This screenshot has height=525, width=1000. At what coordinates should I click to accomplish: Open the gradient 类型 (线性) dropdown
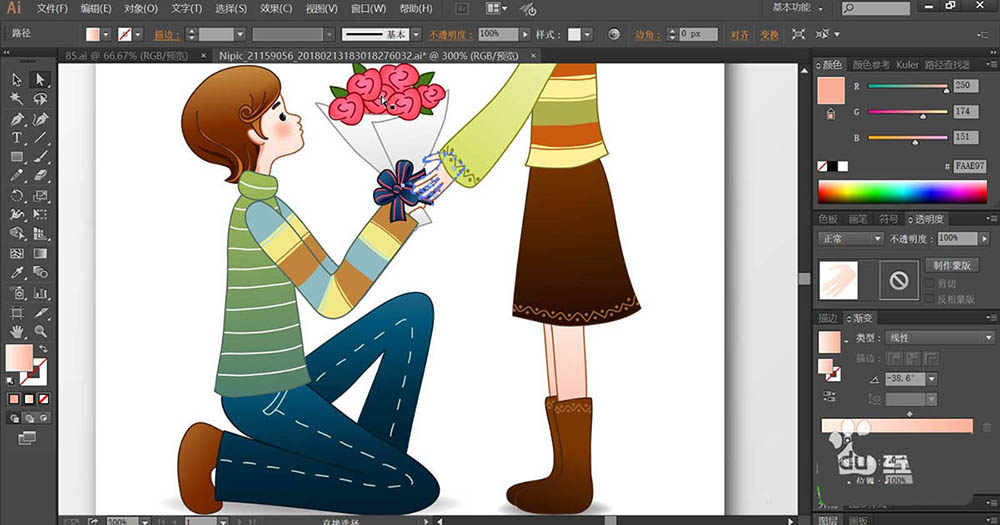pos(938,338)
